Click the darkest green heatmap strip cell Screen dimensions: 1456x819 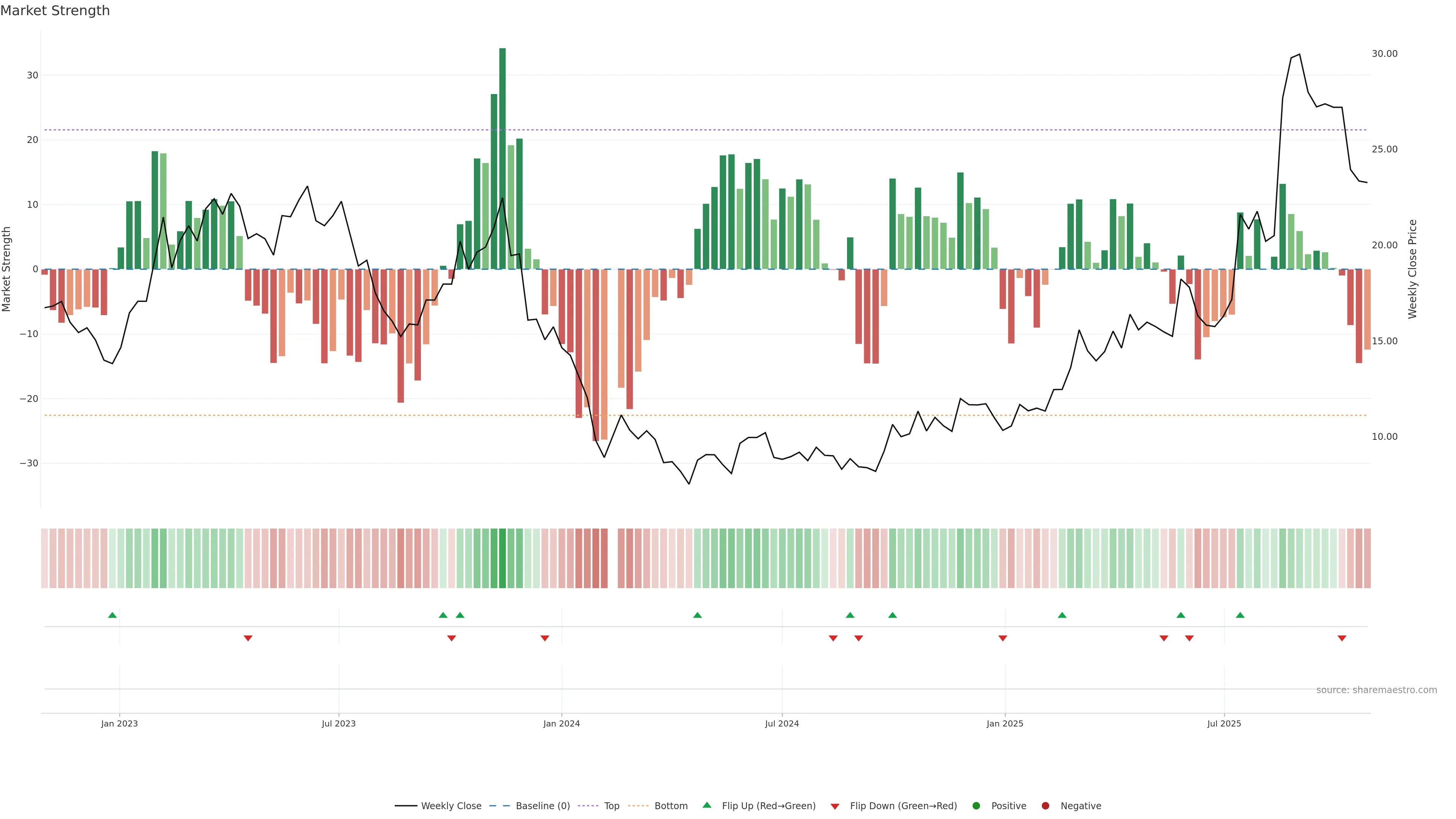[502, 558]
